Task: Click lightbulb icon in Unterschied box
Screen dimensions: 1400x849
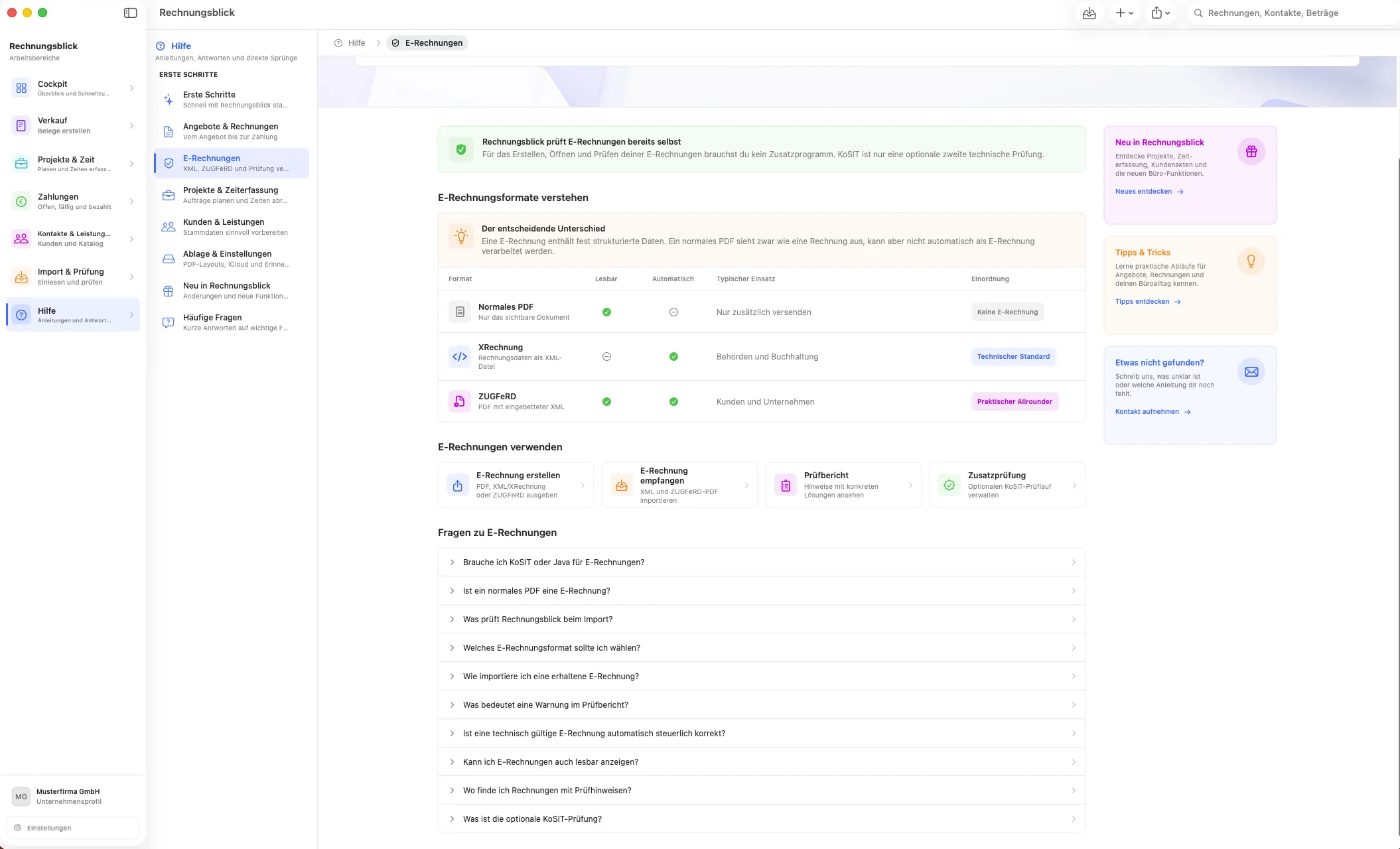Action: [x=460, y=236]
